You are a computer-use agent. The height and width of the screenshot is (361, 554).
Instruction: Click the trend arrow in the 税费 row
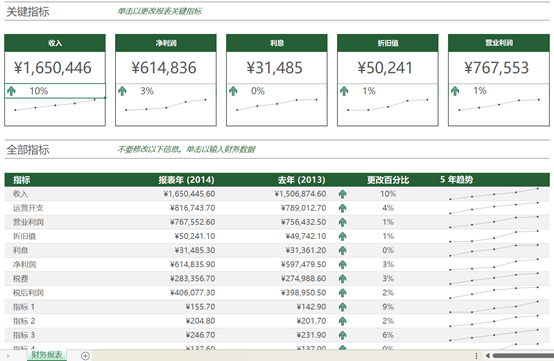click(x=342, y=279)
